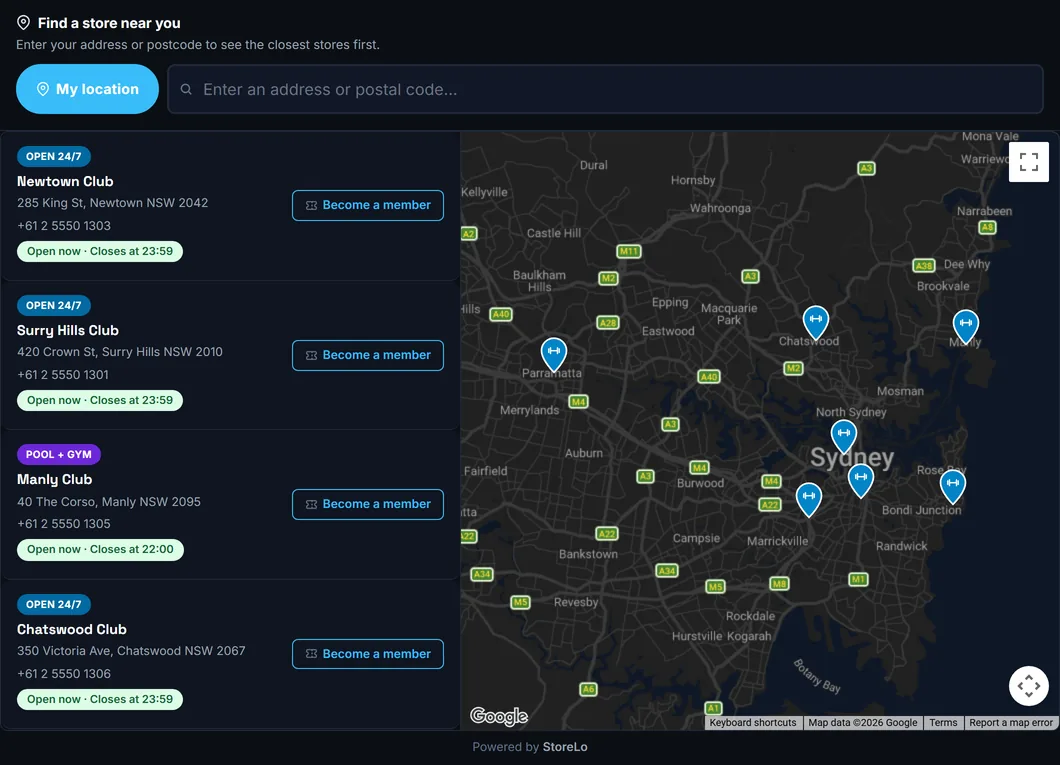
Task: Click the Surry Hills Club name
Action: coord(68,330)
